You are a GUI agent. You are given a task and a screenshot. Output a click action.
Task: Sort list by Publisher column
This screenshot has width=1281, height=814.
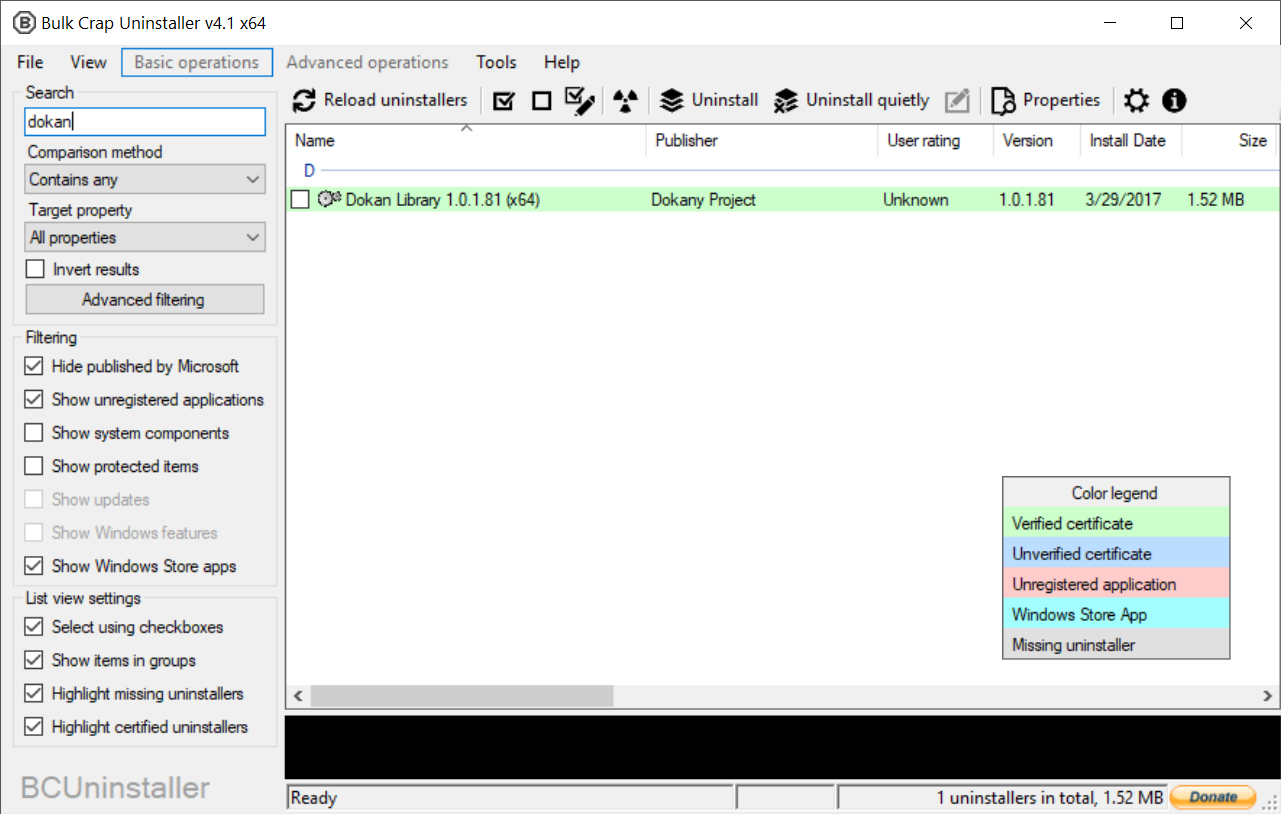pyautogui.click(x=762, y=141)
